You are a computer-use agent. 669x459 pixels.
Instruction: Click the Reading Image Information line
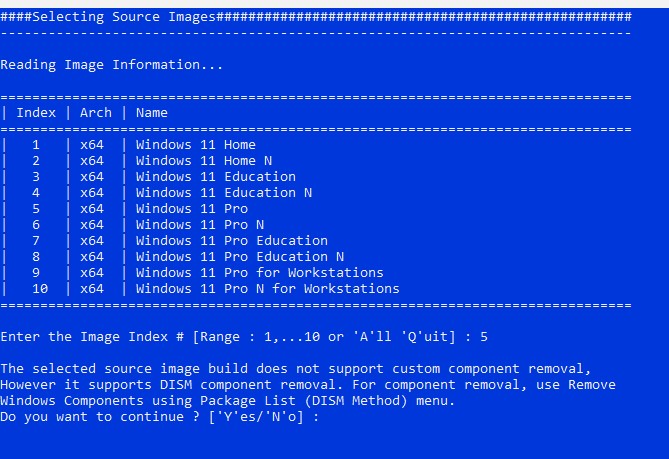point(112,65)
